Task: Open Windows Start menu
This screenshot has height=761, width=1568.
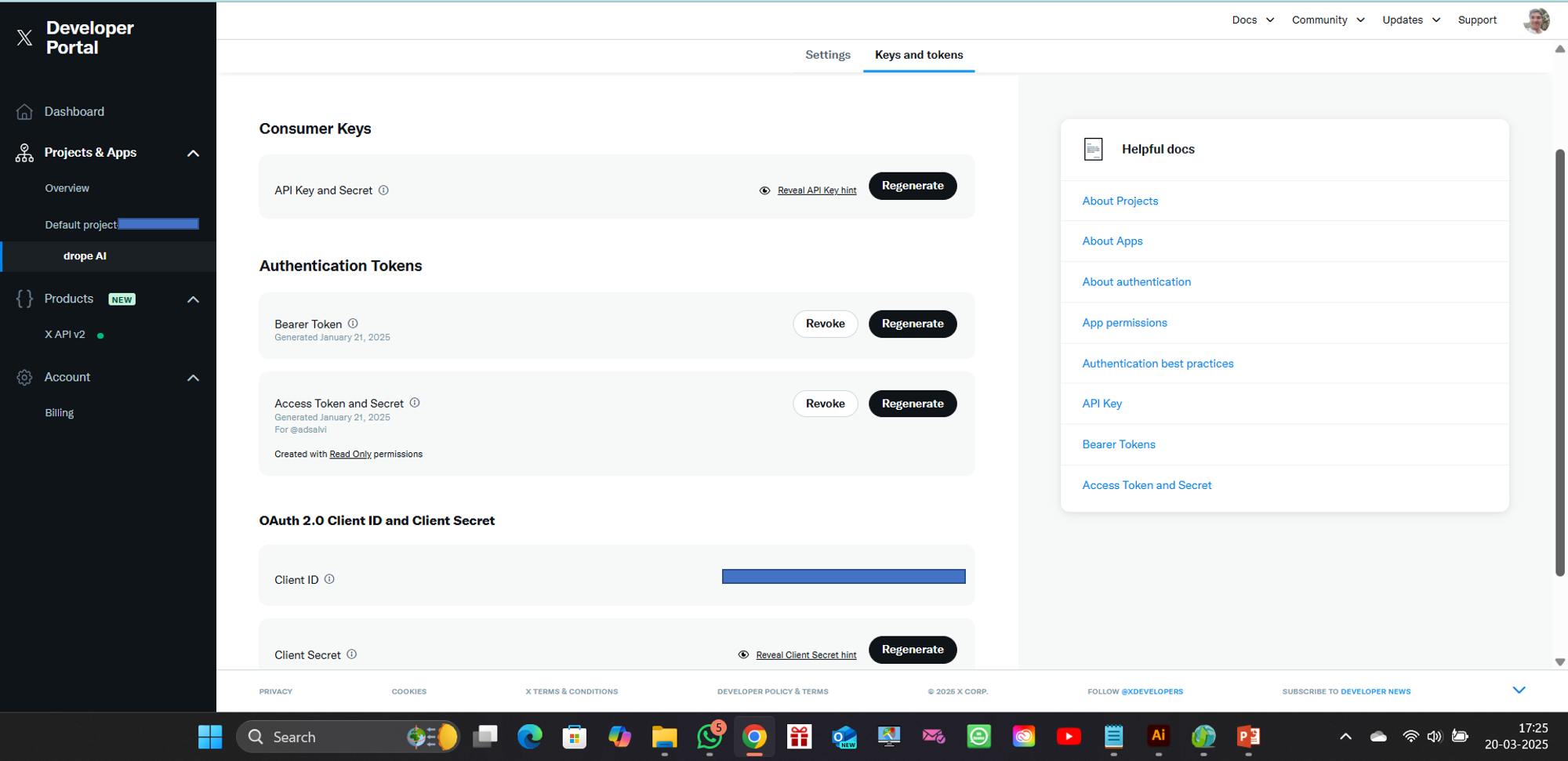Action: coord(210,737)
